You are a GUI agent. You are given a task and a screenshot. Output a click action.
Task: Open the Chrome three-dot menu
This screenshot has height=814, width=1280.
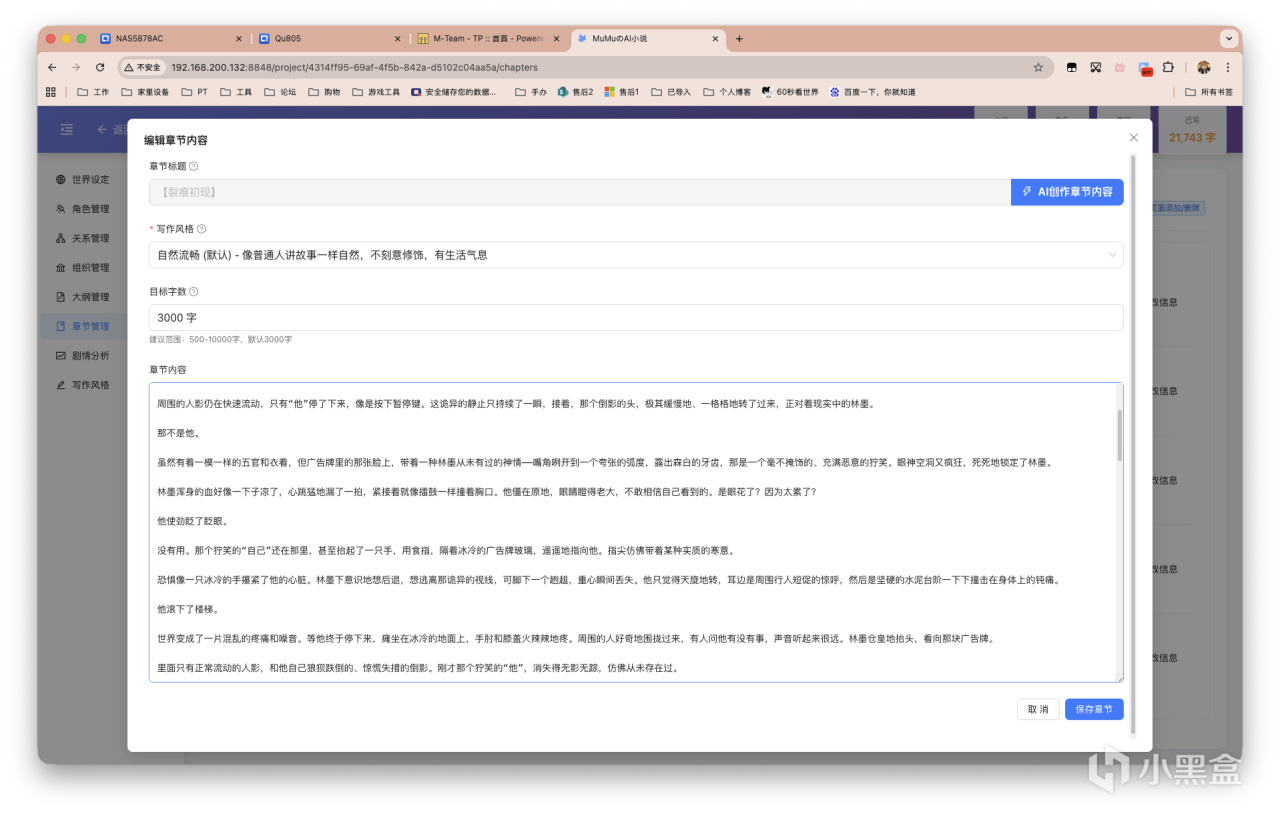[1228, 67]
